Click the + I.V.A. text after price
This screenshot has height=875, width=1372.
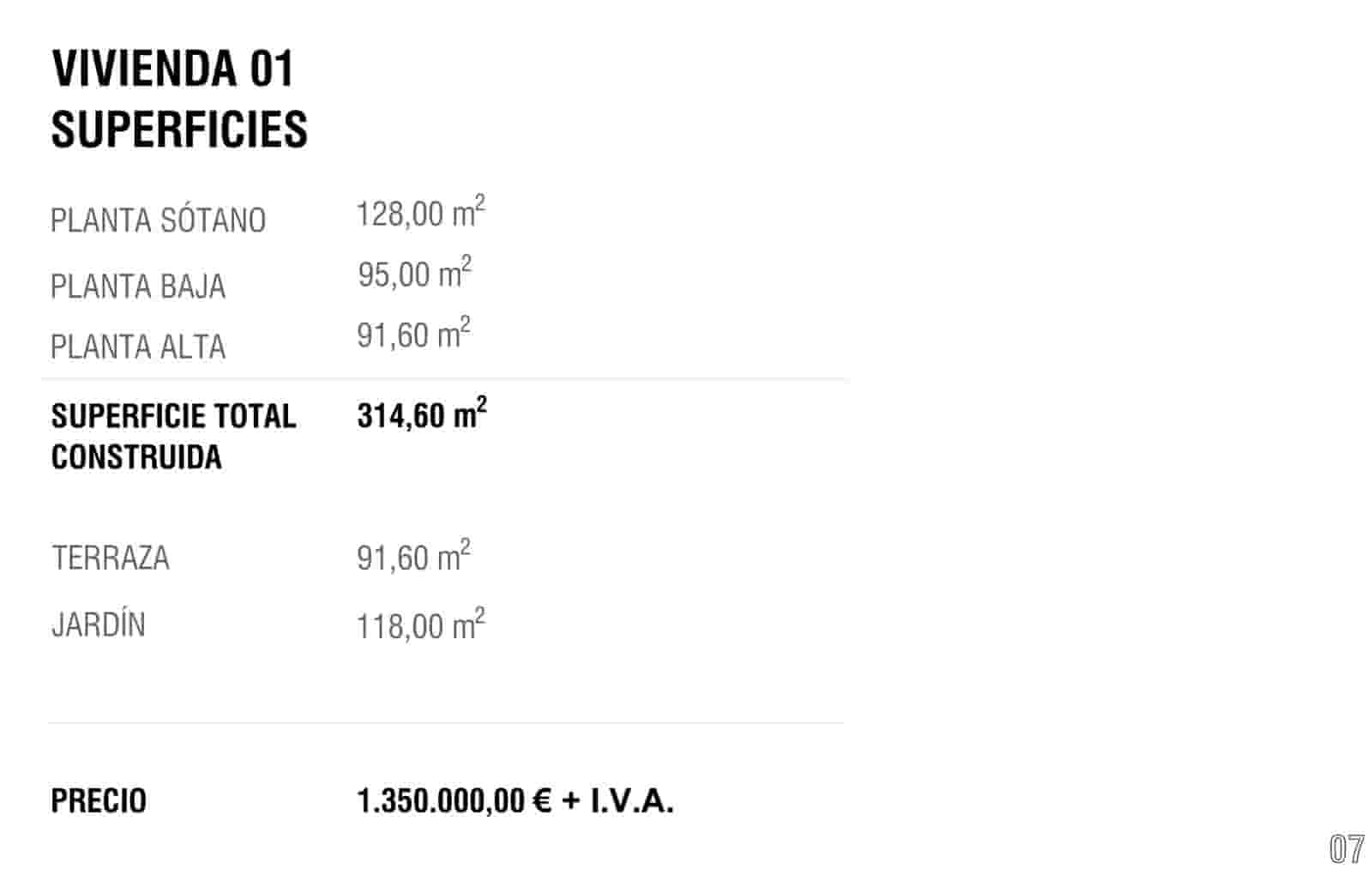coord(618,801)
